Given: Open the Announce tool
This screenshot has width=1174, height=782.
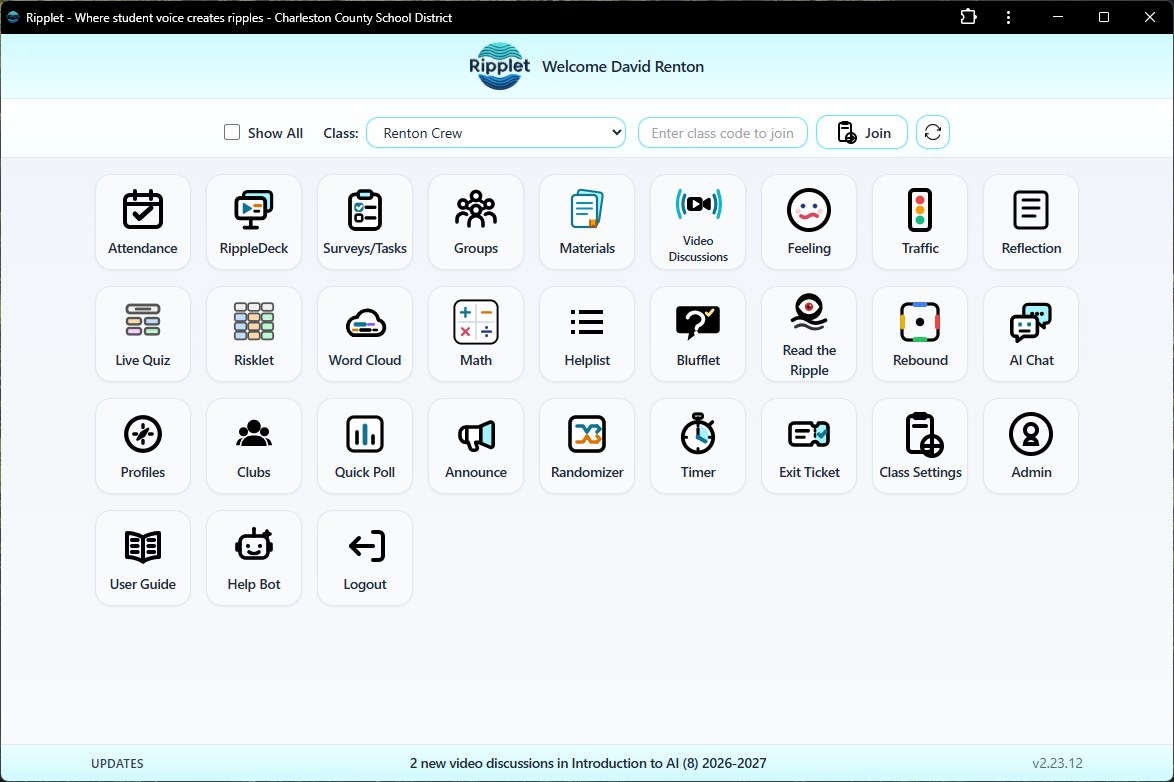Looking at the screenshot, I should [x=475, y=446].
